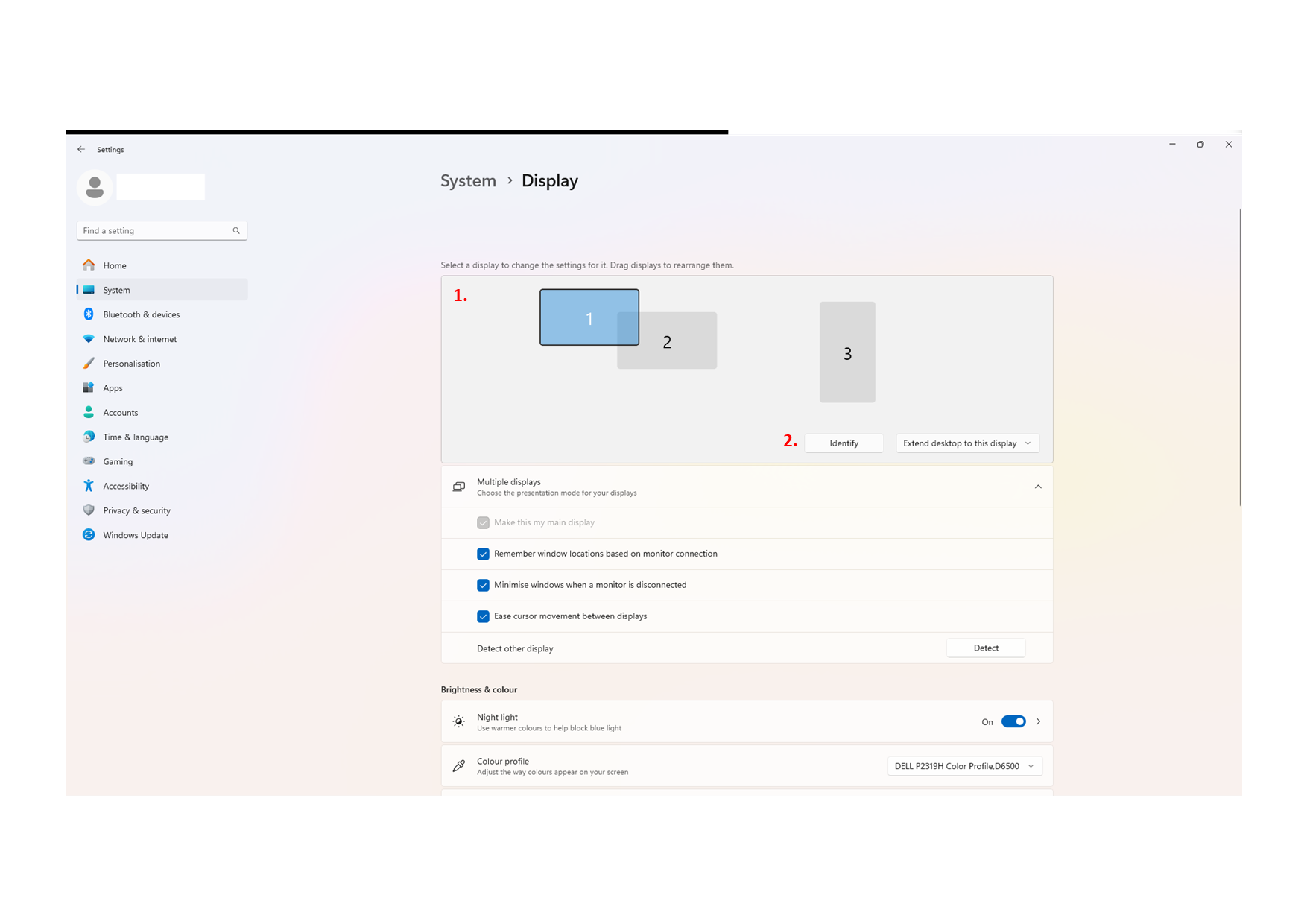1307x924 pixels.
Task: Open the Colour profile dropdown
Action: pos(963,766)
